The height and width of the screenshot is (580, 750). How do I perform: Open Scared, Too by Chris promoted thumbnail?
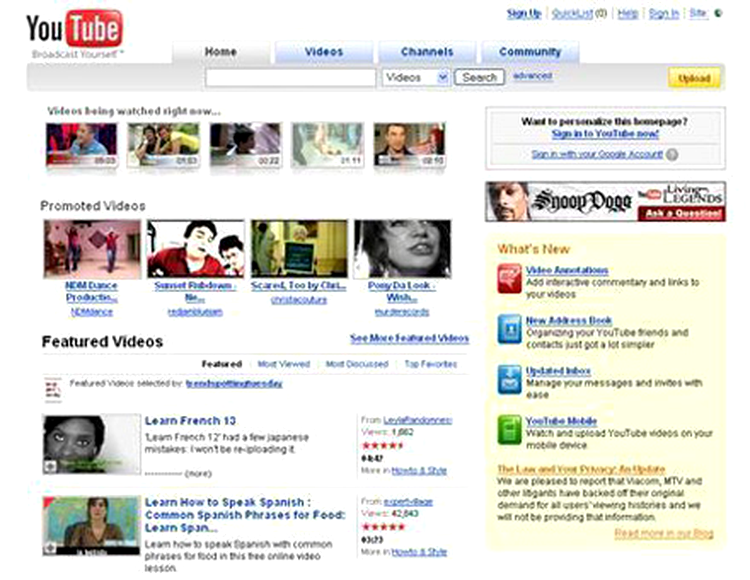pos(299,249)
